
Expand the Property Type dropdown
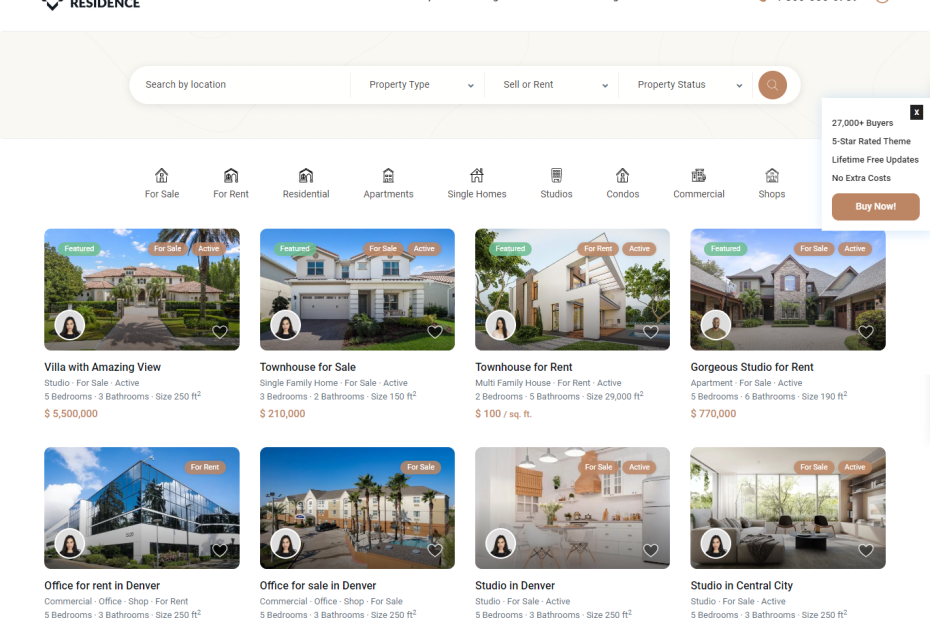(x=421, y=85)
